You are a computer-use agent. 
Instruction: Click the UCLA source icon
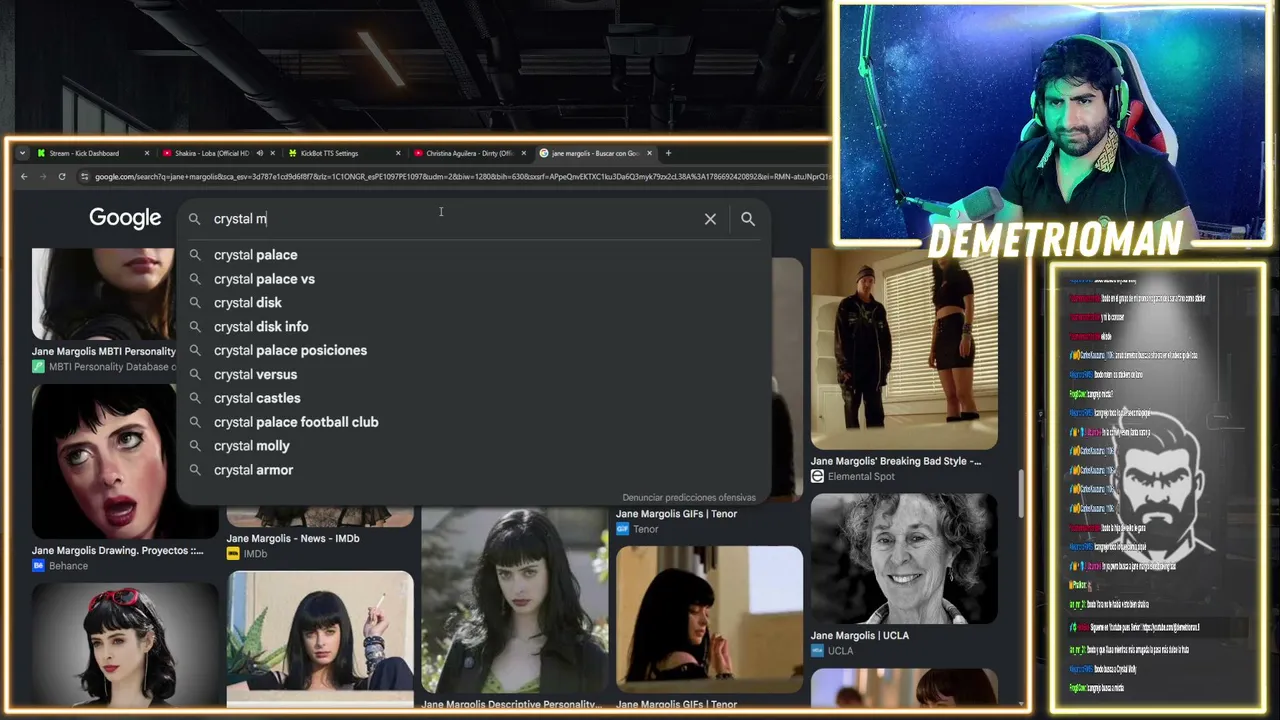pos(817,651)
